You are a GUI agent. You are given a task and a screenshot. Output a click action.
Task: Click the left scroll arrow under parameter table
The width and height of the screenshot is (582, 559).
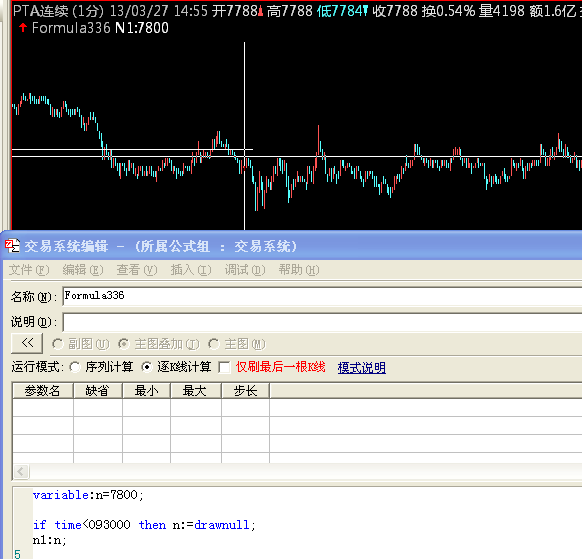click(21, 472)
